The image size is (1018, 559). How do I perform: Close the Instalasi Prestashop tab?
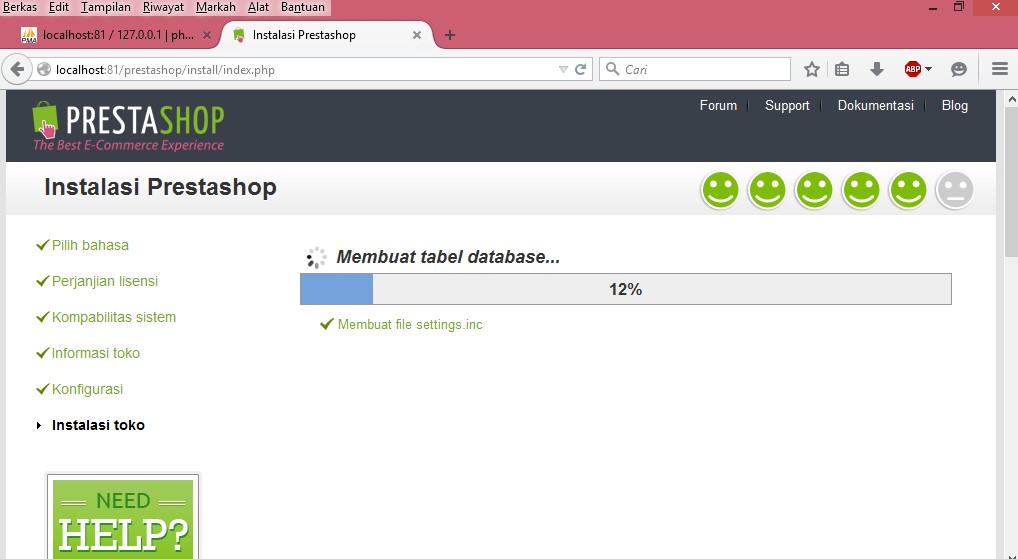[417, 35]
